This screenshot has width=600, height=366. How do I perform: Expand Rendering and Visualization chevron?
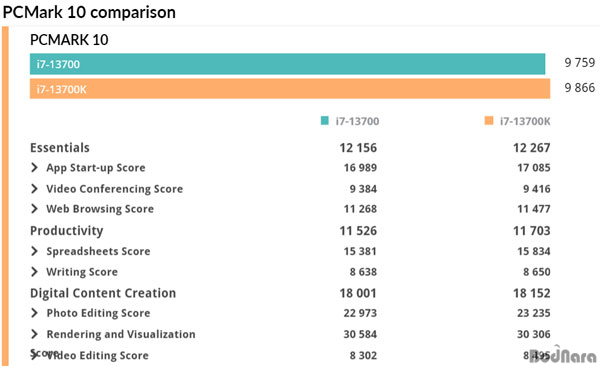(34, 334)
